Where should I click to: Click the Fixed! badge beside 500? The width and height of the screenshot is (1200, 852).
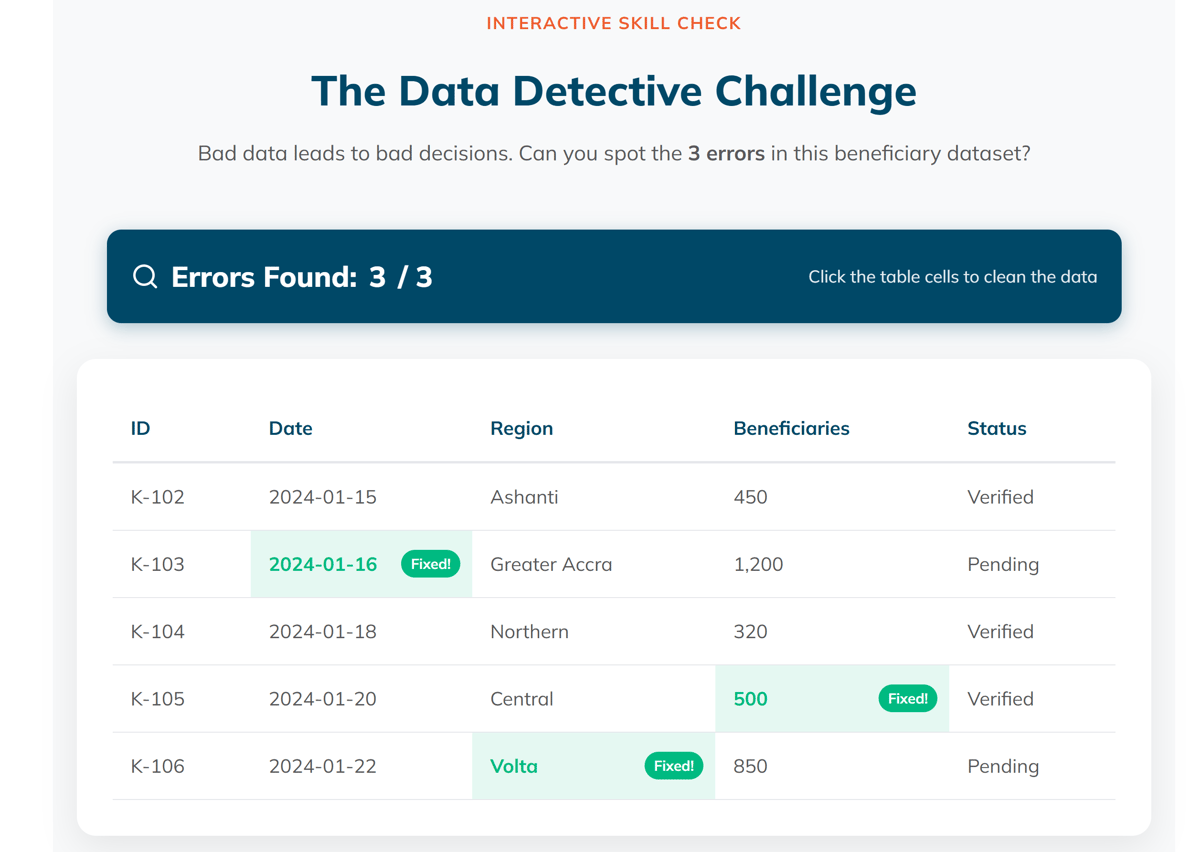click(907, 699)
